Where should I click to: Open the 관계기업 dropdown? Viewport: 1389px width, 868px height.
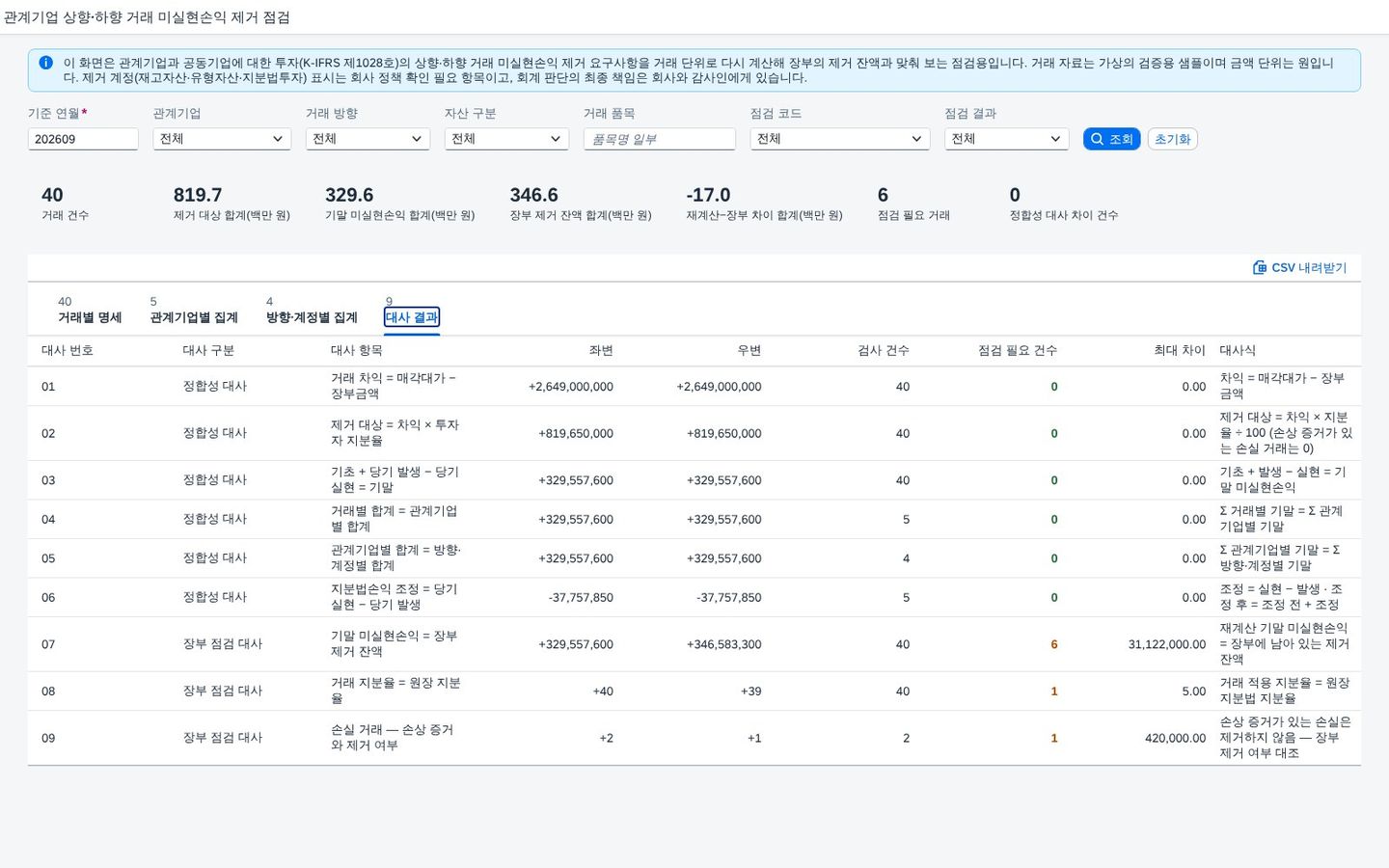(222, 139)
